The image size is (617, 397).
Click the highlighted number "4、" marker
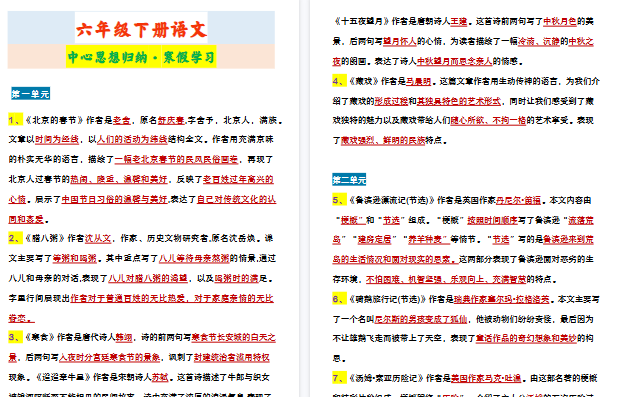pos(339,81)
